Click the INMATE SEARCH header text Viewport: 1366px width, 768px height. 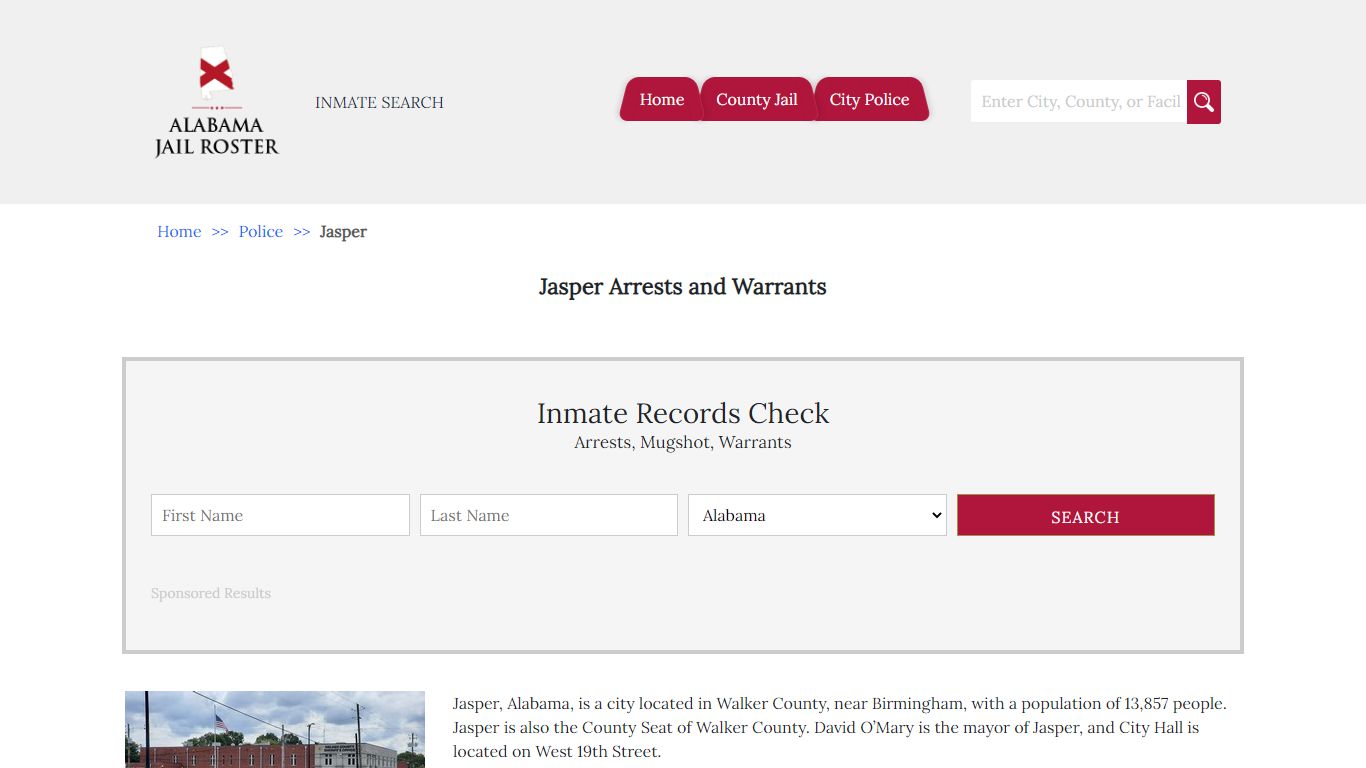click(x=379, y=102)
